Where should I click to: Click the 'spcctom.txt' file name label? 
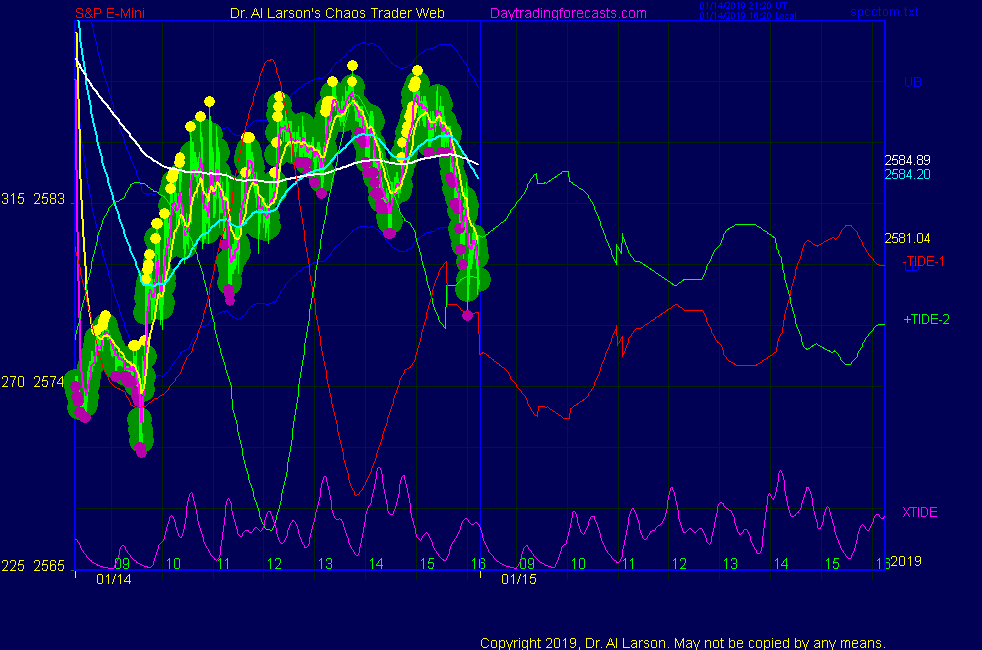click(884, 11)
